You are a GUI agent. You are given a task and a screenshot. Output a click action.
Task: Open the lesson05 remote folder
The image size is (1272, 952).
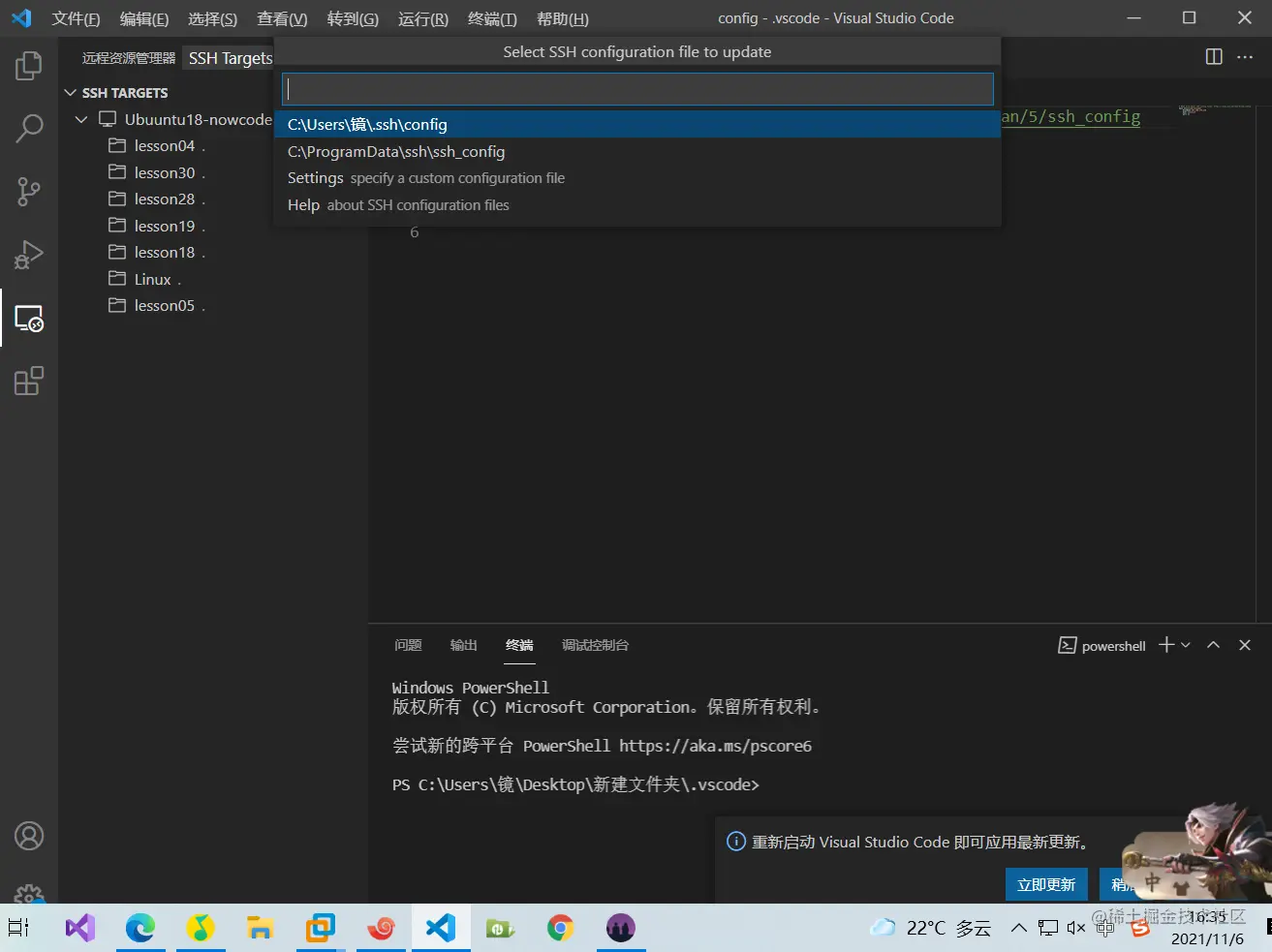165,305
